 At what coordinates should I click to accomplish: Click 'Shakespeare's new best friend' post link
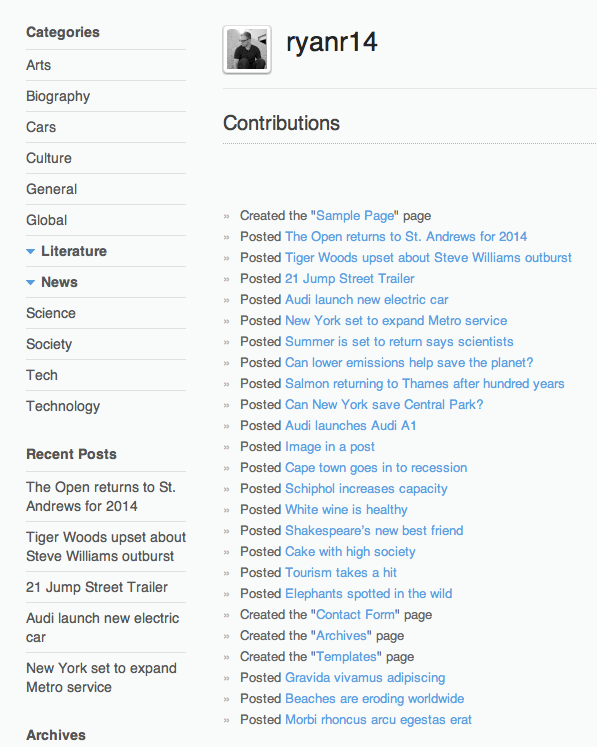[374, 531]
